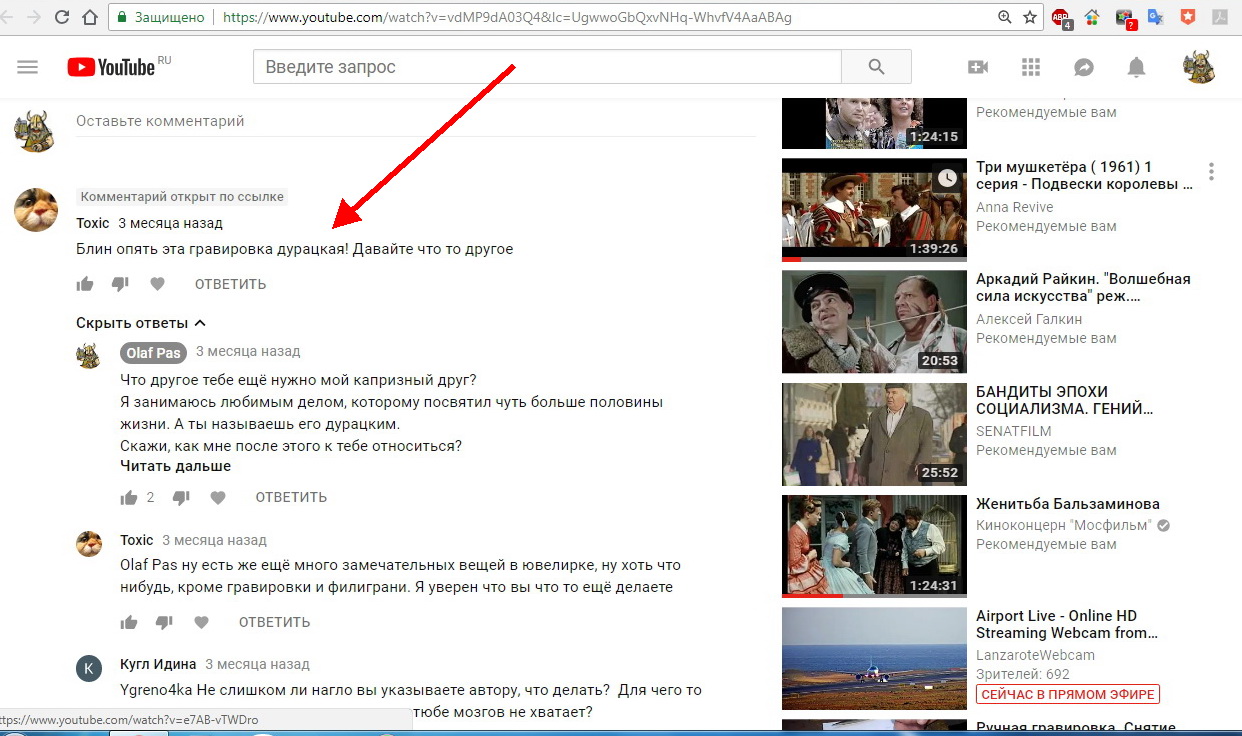Like the Toxic comment about гравировка
Viewport: 1242px width, 736px height.
point(85,284)
